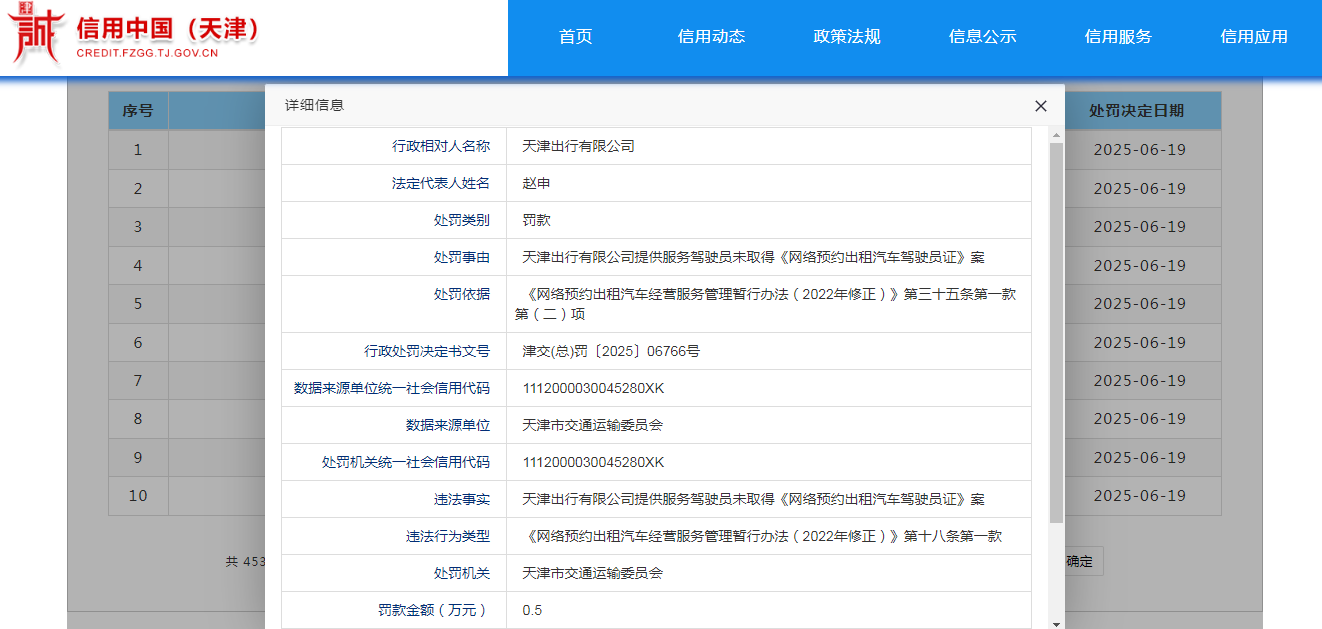
Task: Click the 信用中国（天津） site logo
Action: pos(135,37)
